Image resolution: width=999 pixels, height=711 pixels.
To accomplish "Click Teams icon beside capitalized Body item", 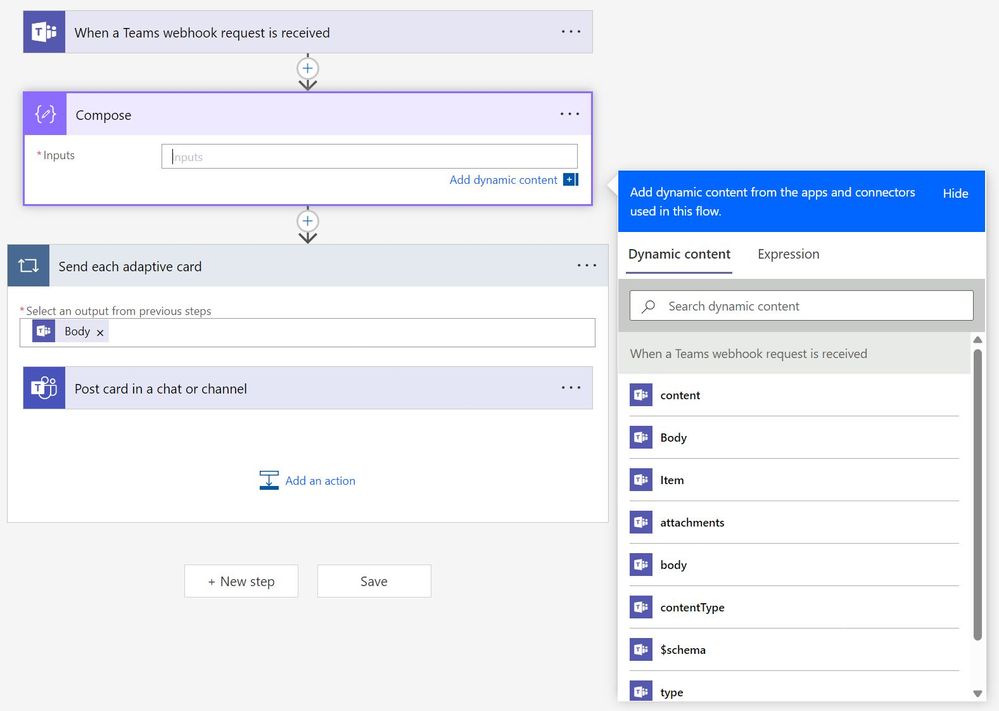I will coord(641,438).
